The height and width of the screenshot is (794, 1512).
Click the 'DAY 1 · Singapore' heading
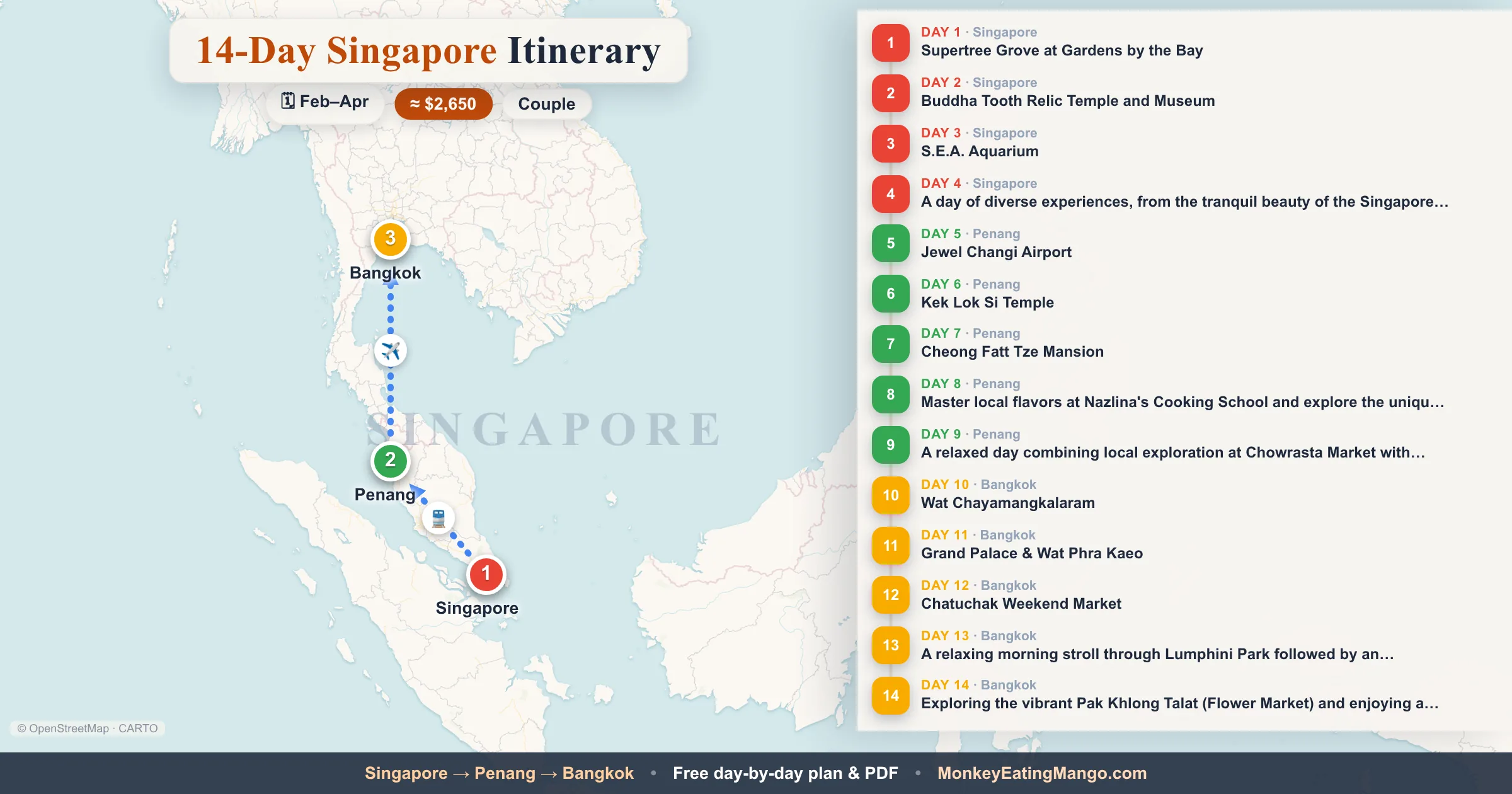pyautogui.click(x=979, y=32)
